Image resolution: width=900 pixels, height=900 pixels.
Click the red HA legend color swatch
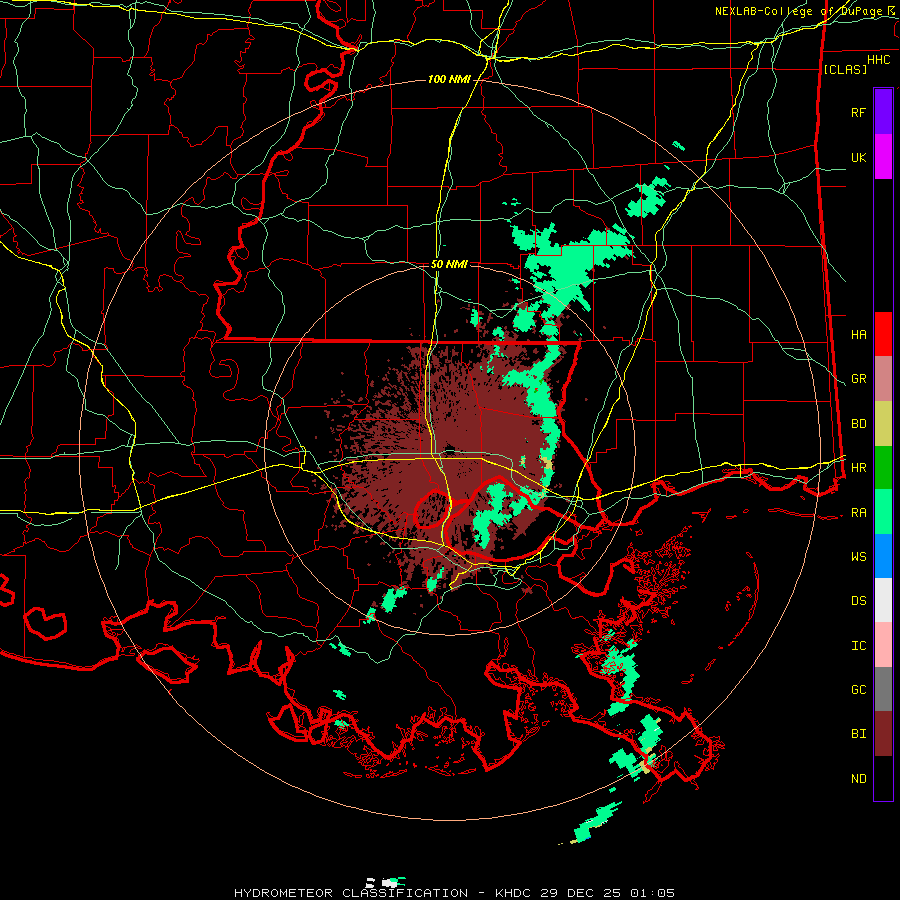(883, 334)
